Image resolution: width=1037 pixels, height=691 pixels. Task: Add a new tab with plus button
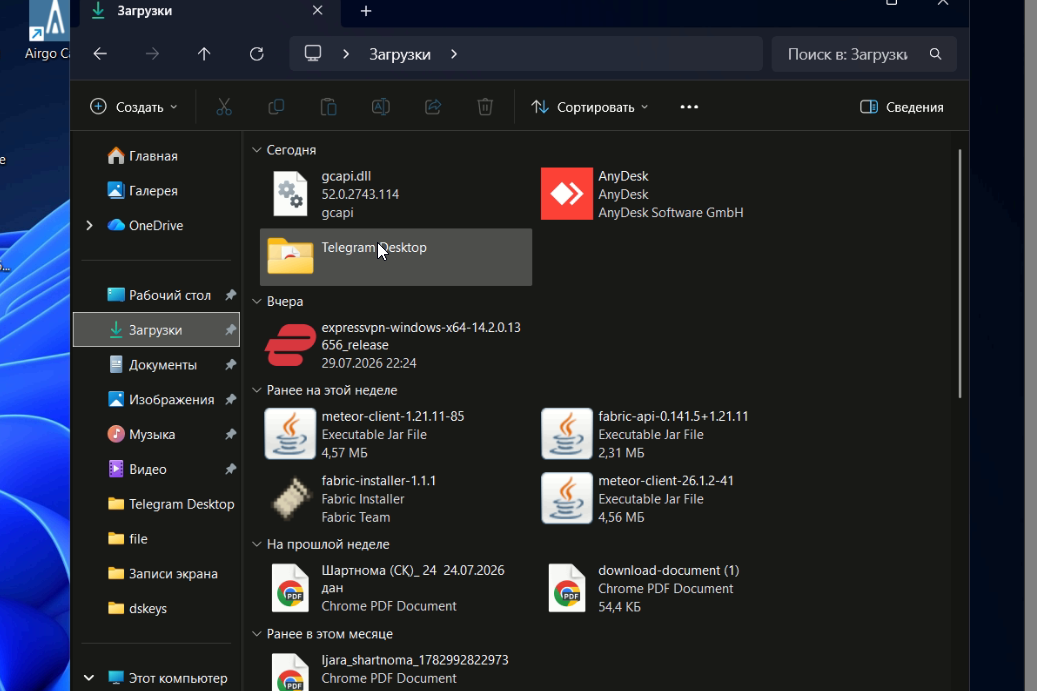(x=366, y=11)
